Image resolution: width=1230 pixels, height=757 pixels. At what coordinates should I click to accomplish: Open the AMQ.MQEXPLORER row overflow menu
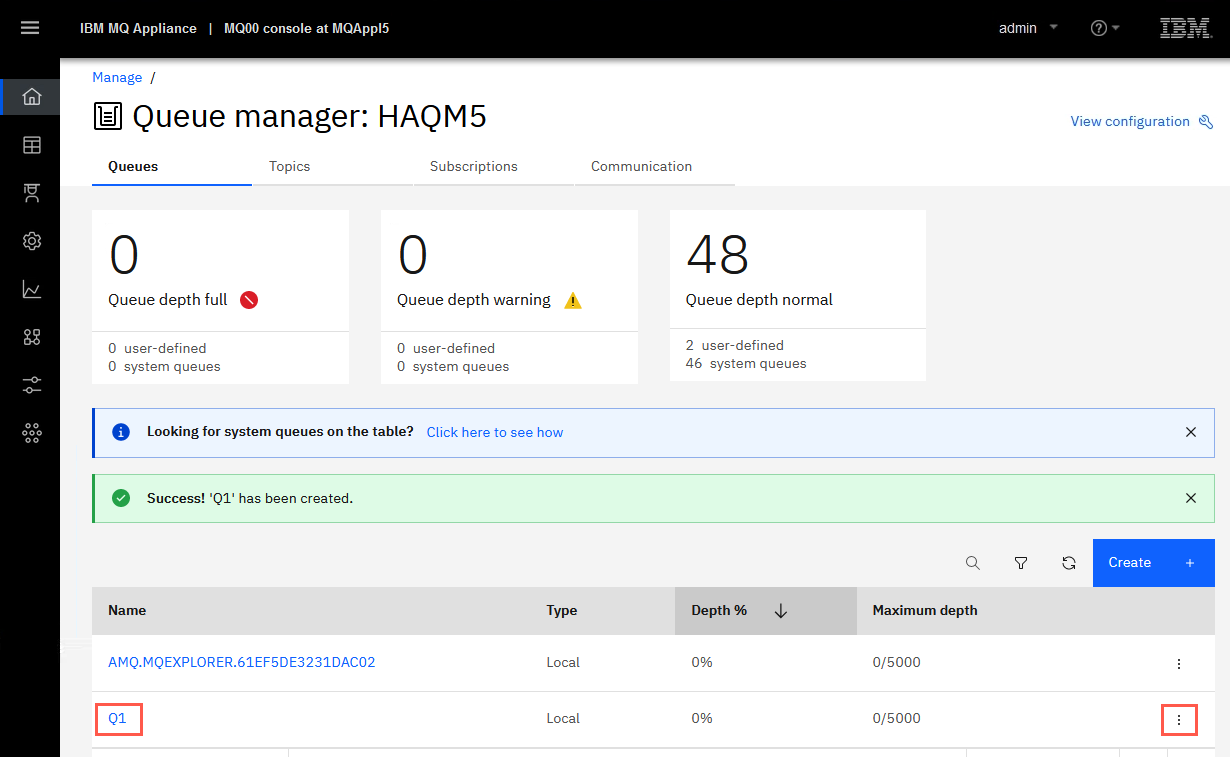pos(1179,663)
